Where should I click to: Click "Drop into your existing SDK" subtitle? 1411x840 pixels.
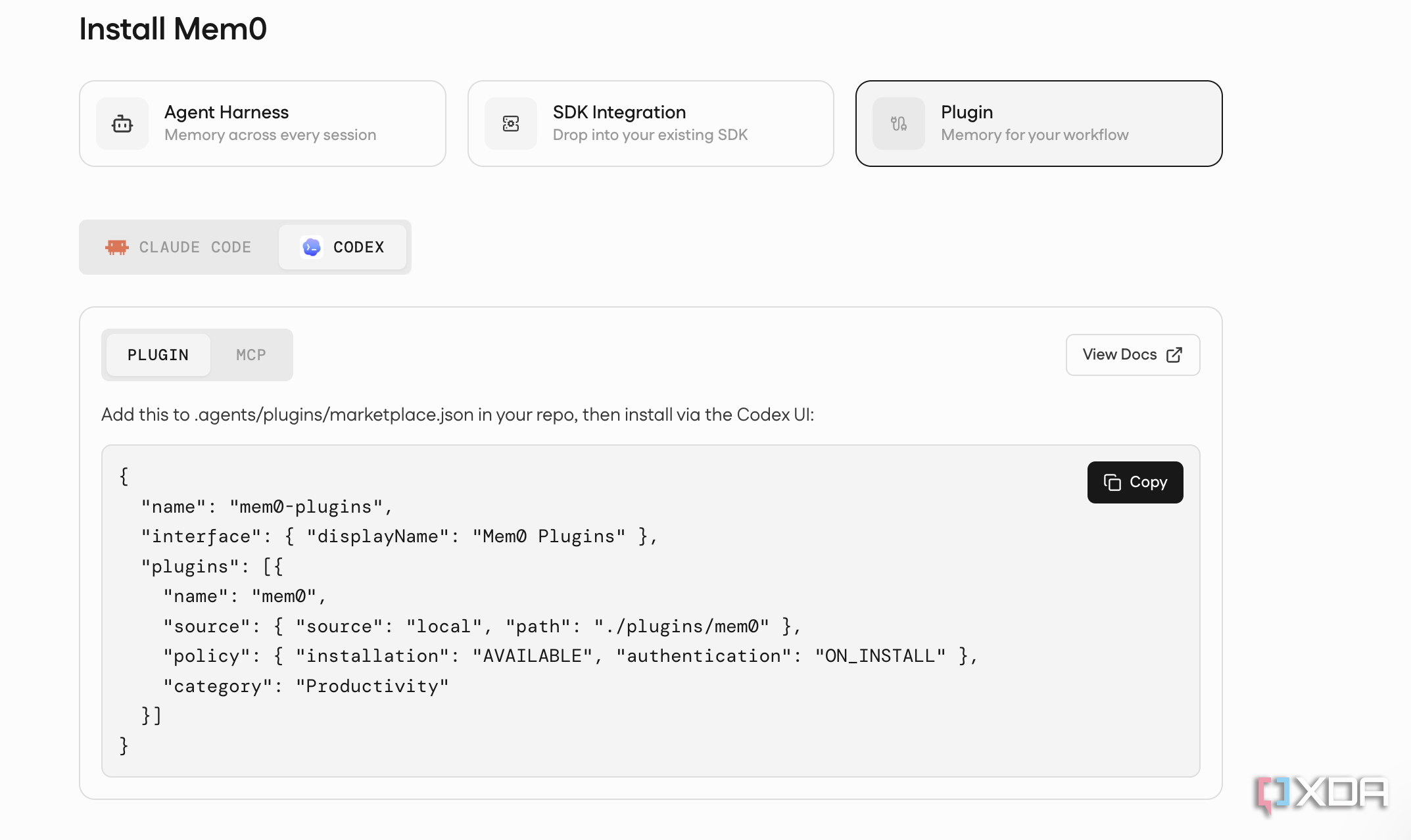[x=650, y=135]
